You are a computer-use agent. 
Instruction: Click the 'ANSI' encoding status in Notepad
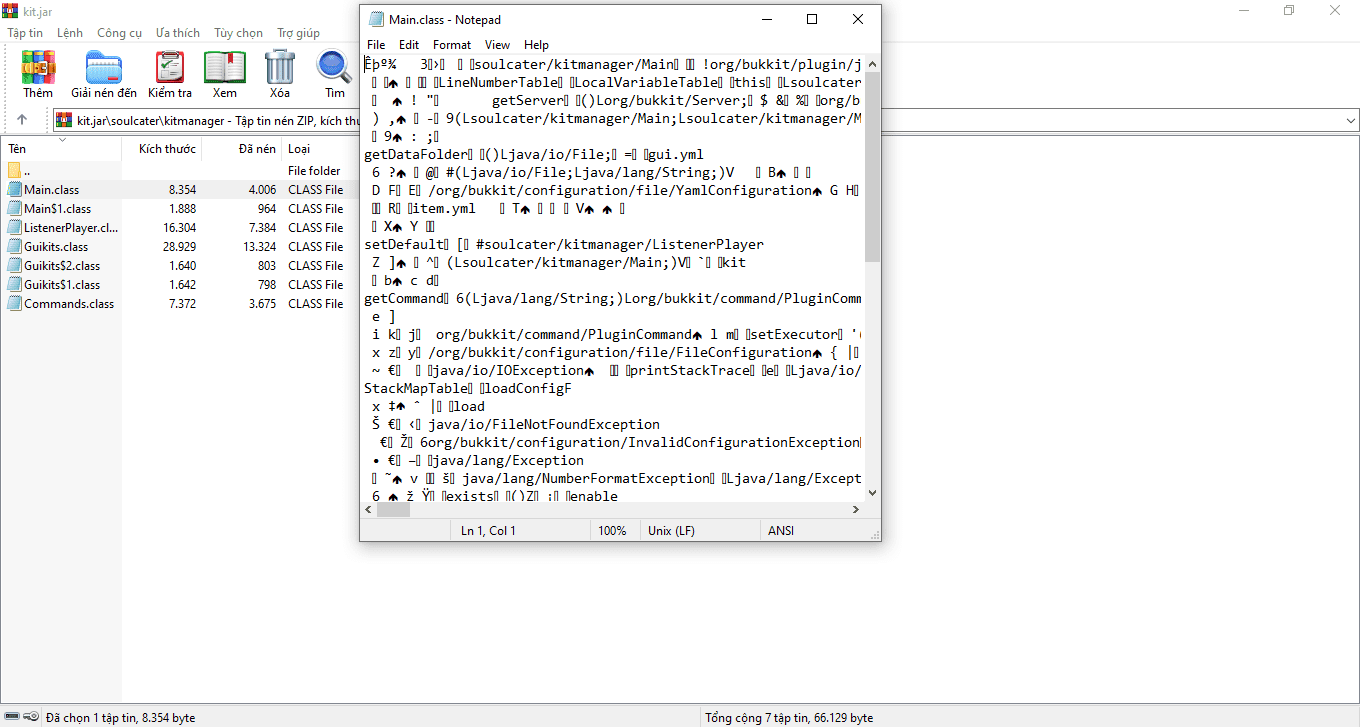coord(781,531)
